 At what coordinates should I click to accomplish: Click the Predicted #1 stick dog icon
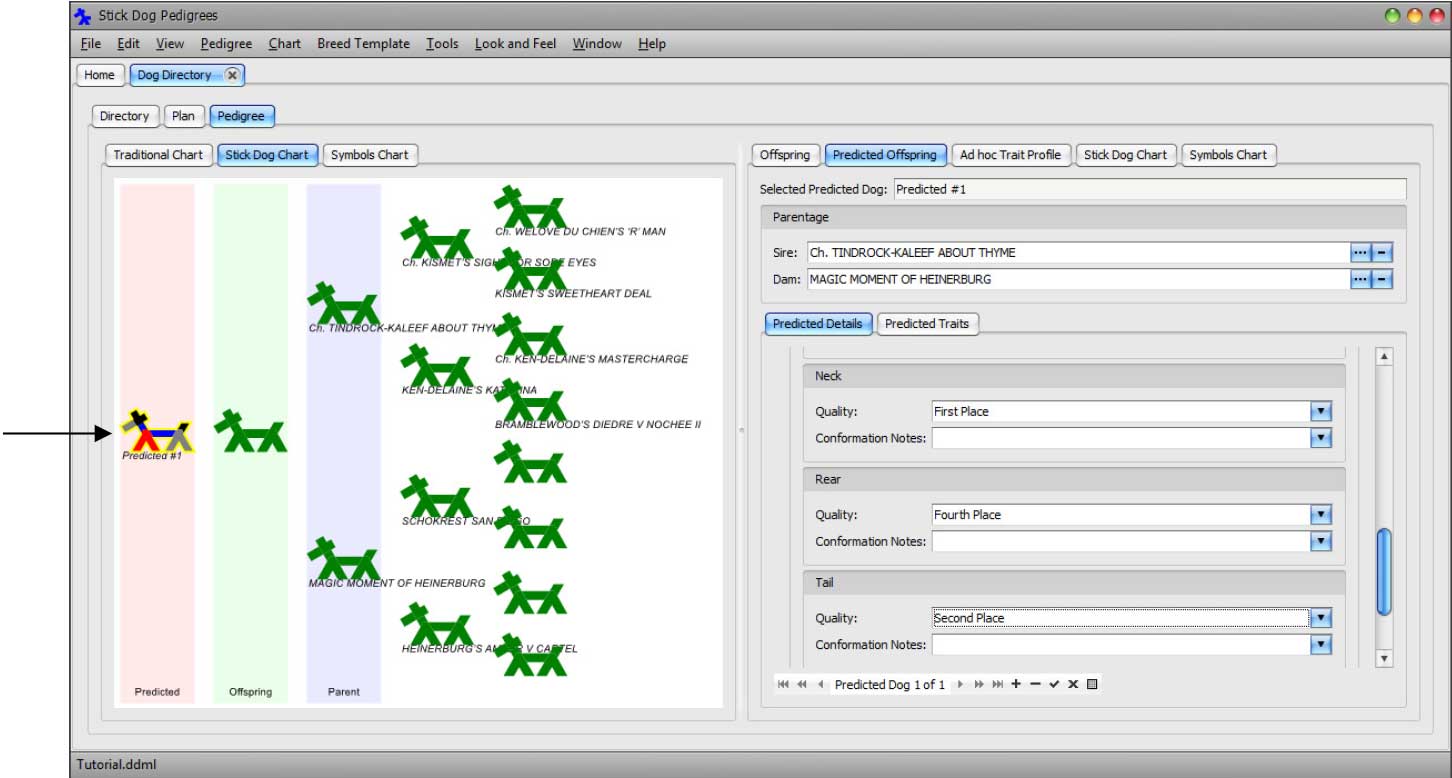click(x=157, y=433)
